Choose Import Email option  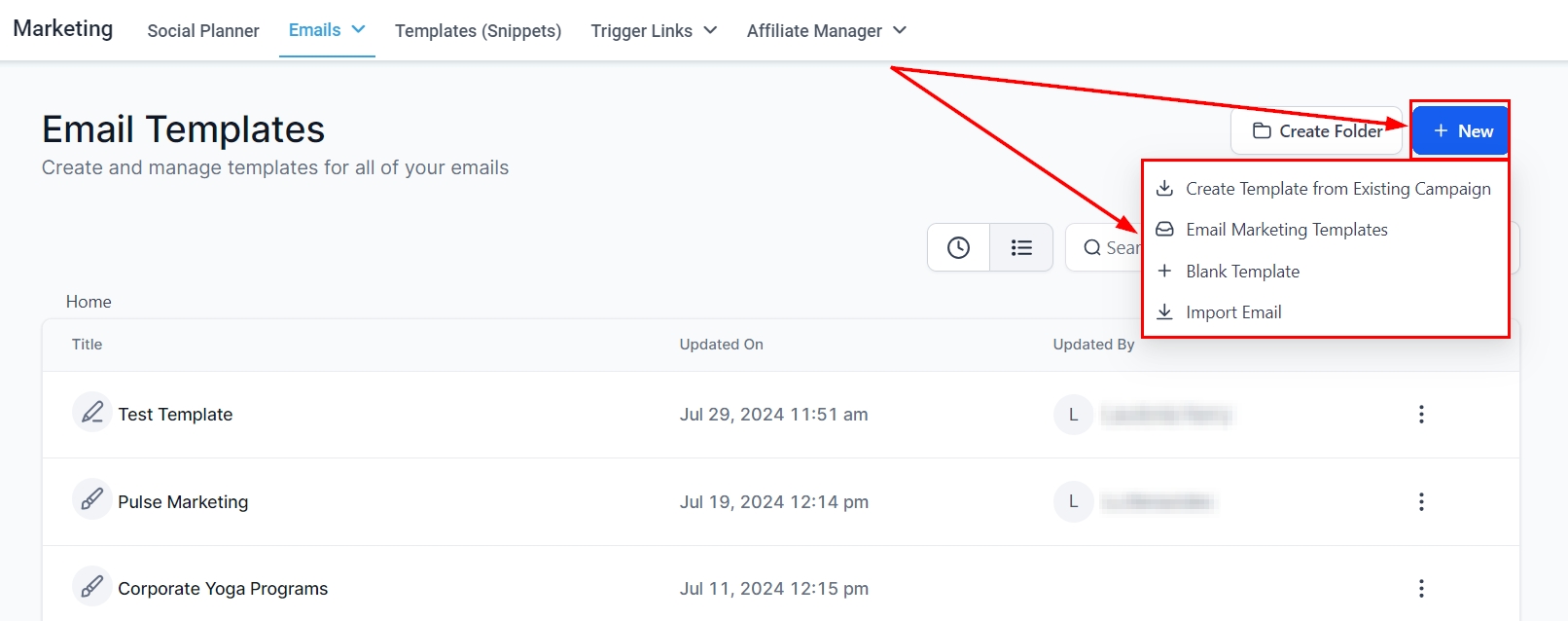pos(1233,312)
